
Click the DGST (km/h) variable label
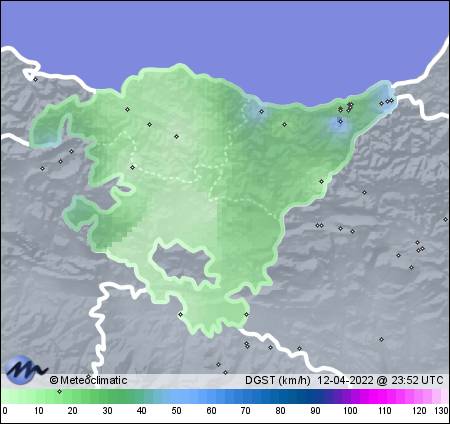(x=278, y=380)
